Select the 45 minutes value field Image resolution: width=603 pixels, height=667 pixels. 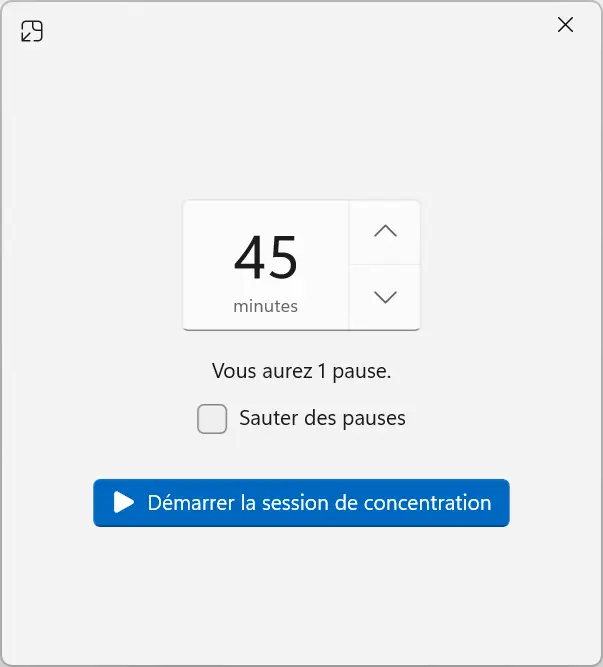[x=266, y=265]
